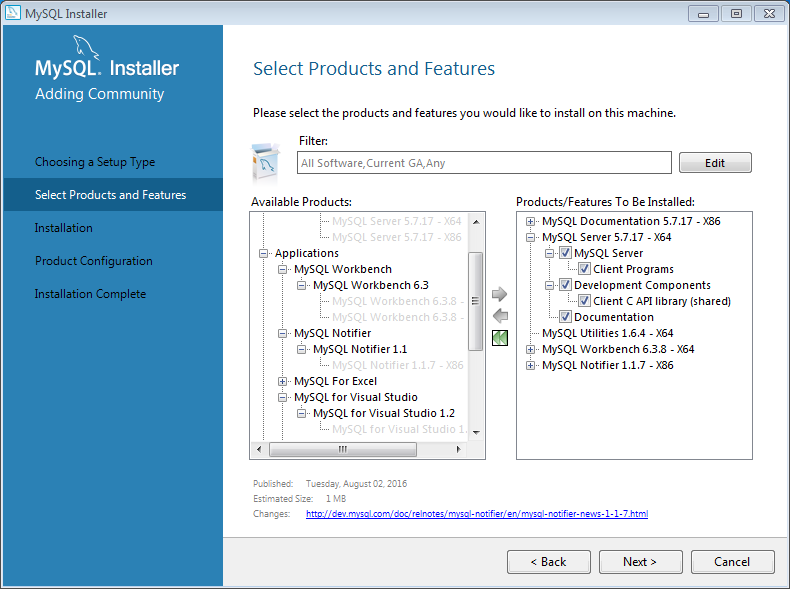This screenshot has width=790, height=589.
Task: Click the Estimated Size value 1 MB
Action: [x=336, y=498]
